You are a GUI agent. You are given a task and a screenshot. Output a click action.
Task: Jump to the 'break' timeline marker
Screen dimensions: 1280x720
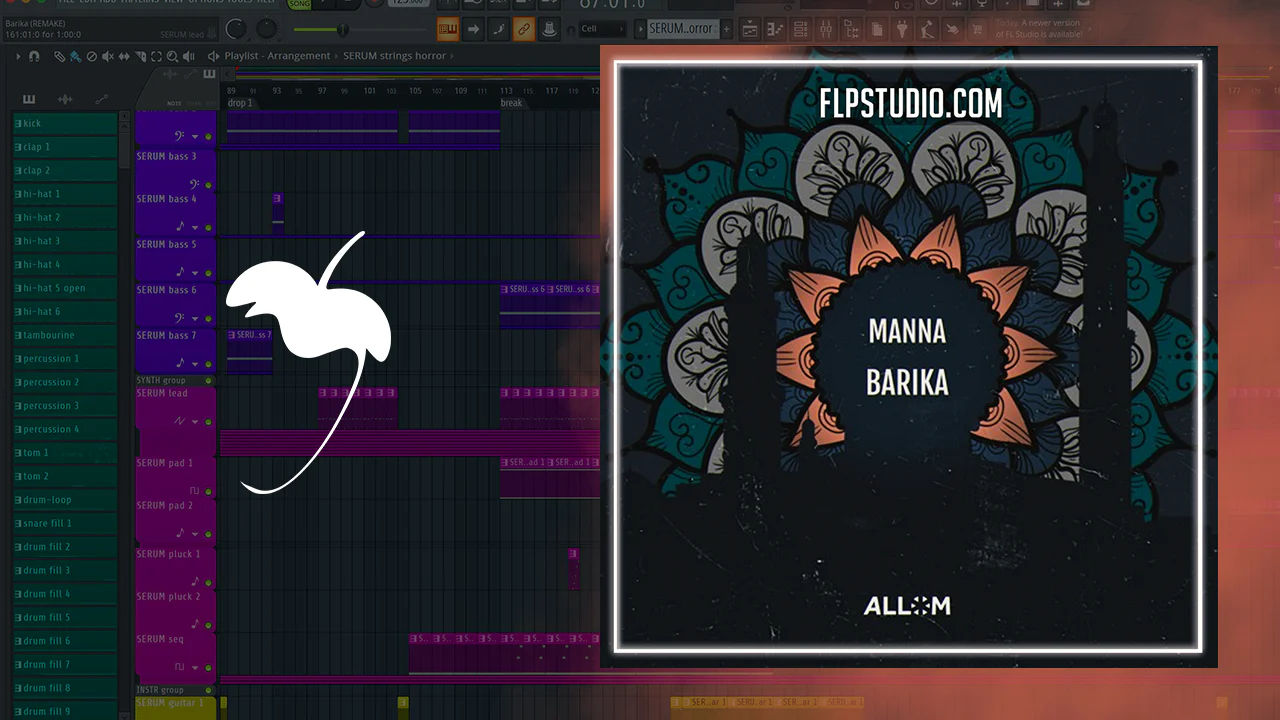[x=511, y=103]
